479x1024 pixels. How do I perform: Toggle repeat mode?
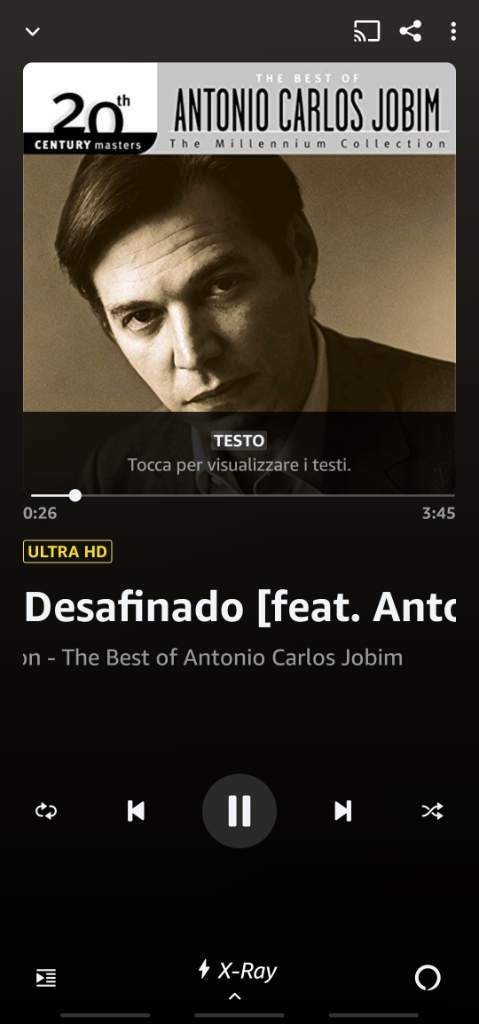point(46,811)
